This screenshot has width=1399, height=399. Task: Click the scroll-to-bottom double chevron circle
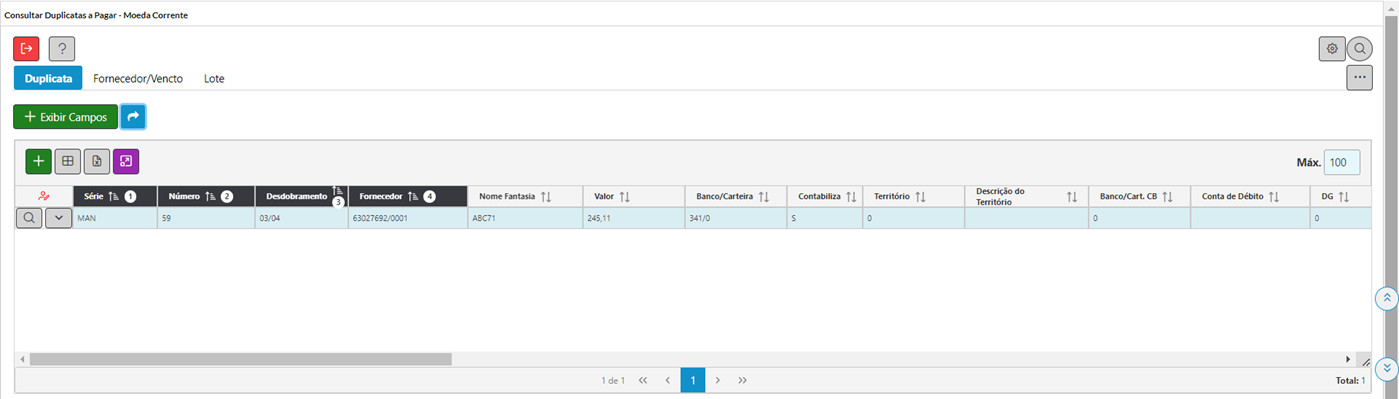pyautogui.click(x=1386, y=369)
